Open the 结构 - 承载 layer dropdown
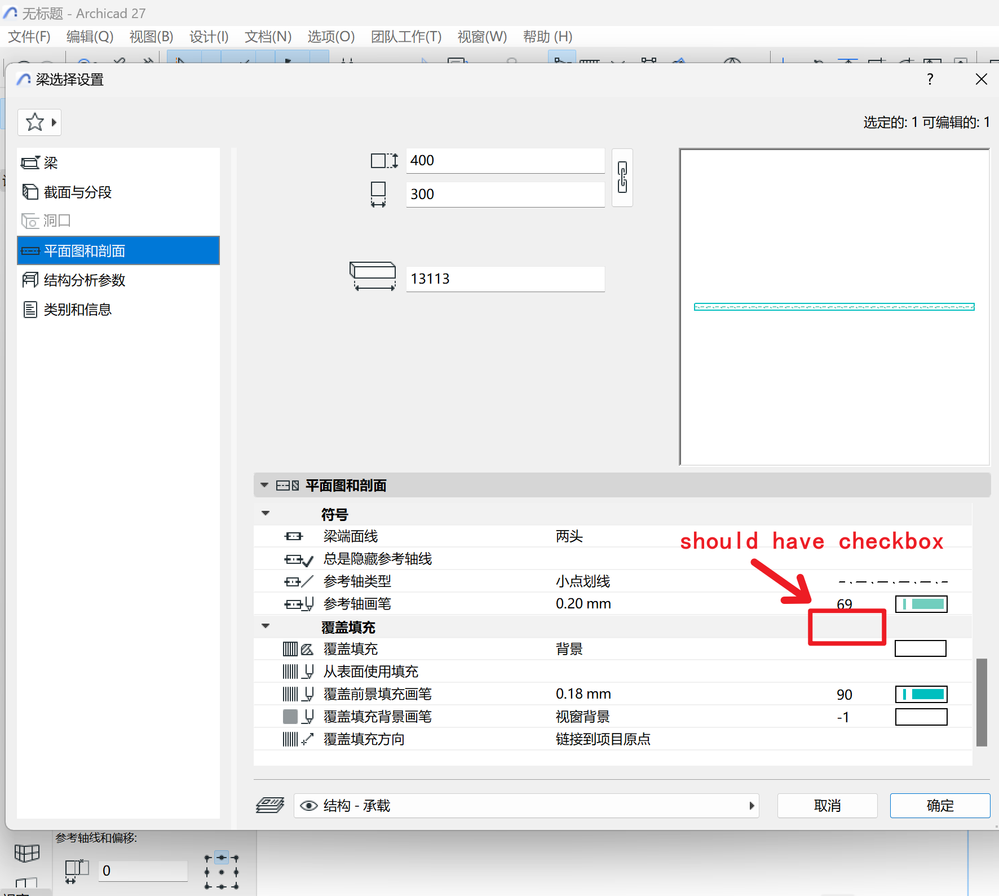The height and width of the screenshot is (896, 999). (526, 806)
